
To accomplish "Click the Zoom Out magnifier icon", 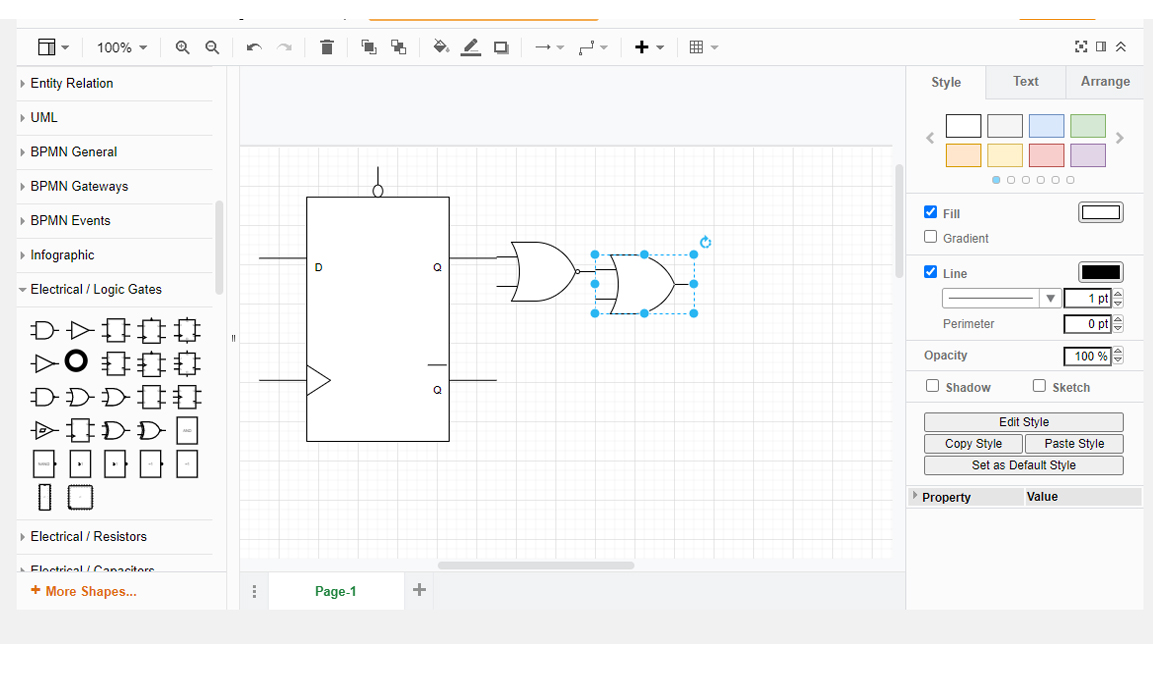I will [x=212, y=47].
